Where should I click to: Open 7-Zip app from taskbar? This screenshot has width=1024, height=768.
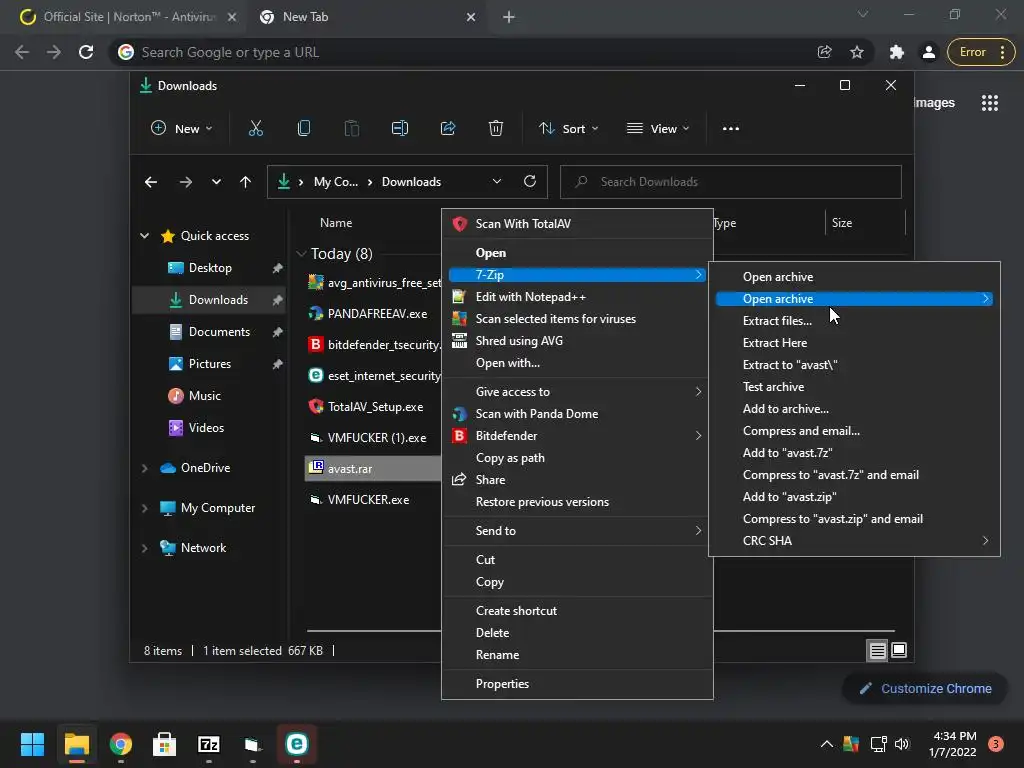(208, 744)
